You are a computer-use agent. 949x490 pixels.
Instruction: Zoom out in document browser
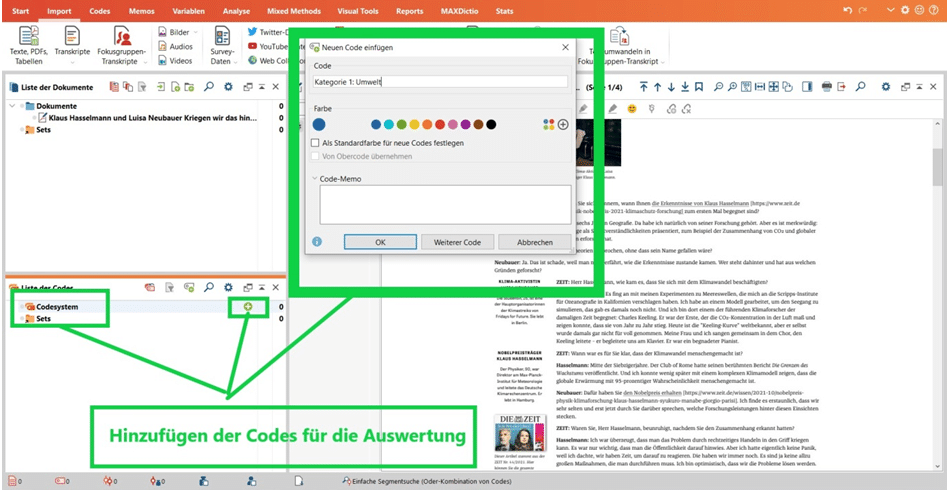pos(718,87)
